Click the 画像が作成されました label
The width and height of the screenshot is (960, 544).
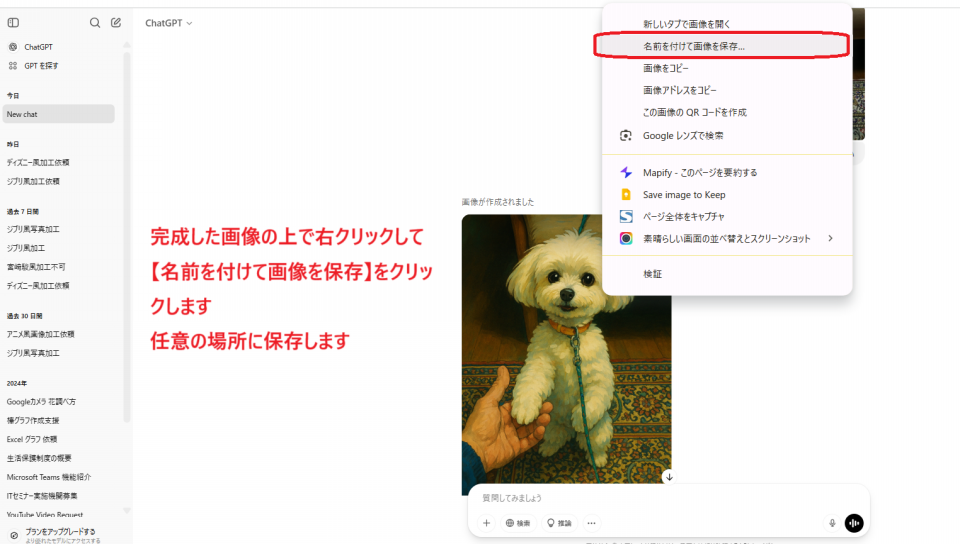tap(498, 202)
